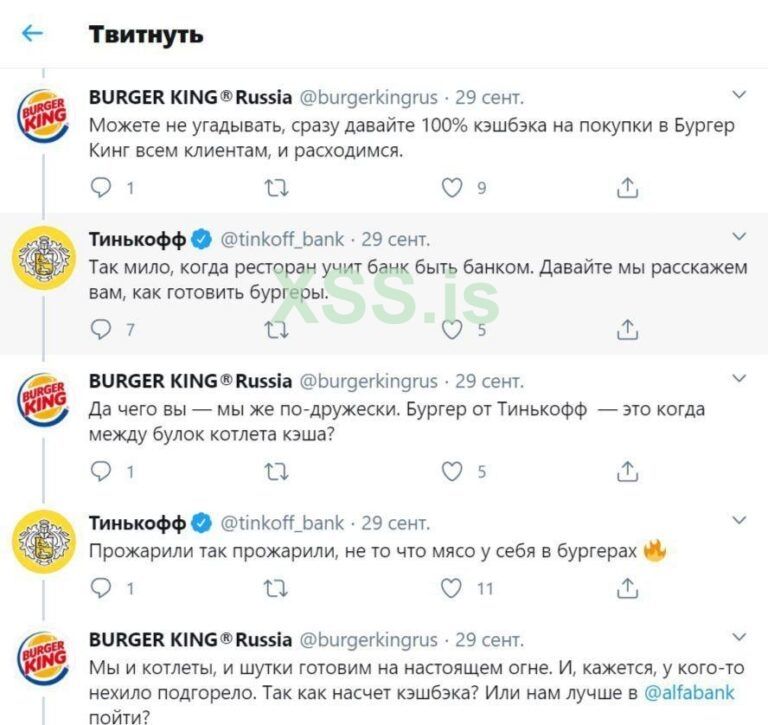
Task: Like Burger King's 100% cashback tweet
Action: point(453,187)
